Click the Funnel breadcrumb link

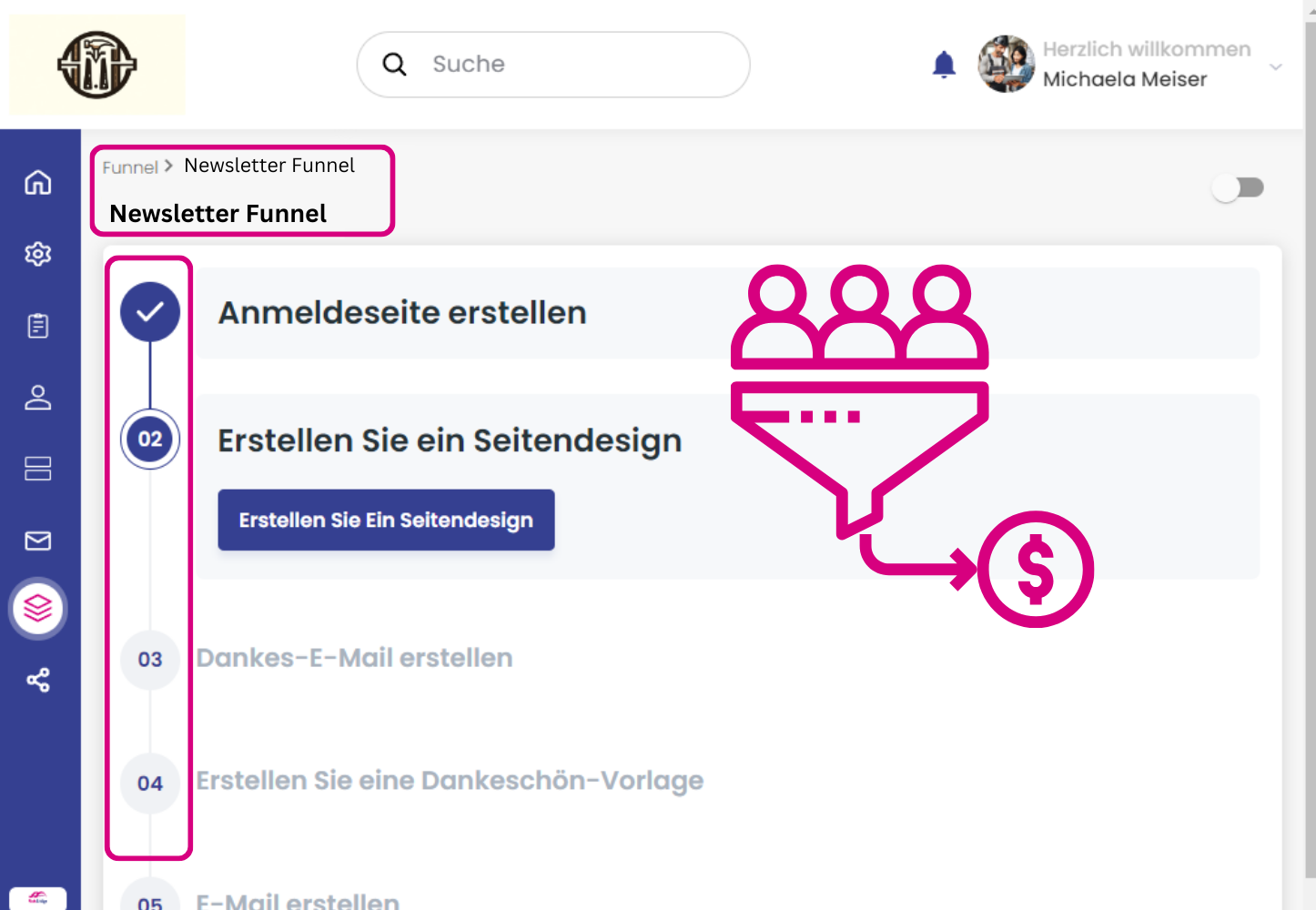click(129, 167)
